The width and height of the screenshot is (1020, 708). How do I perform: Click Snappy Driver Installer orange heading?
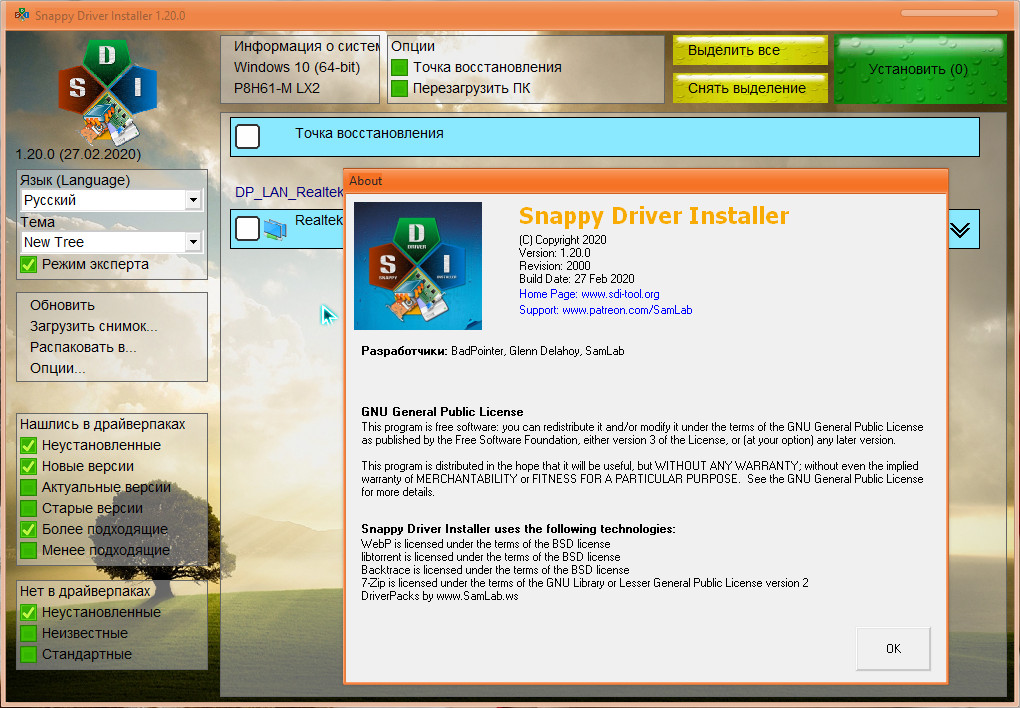(x=654, y=215)
